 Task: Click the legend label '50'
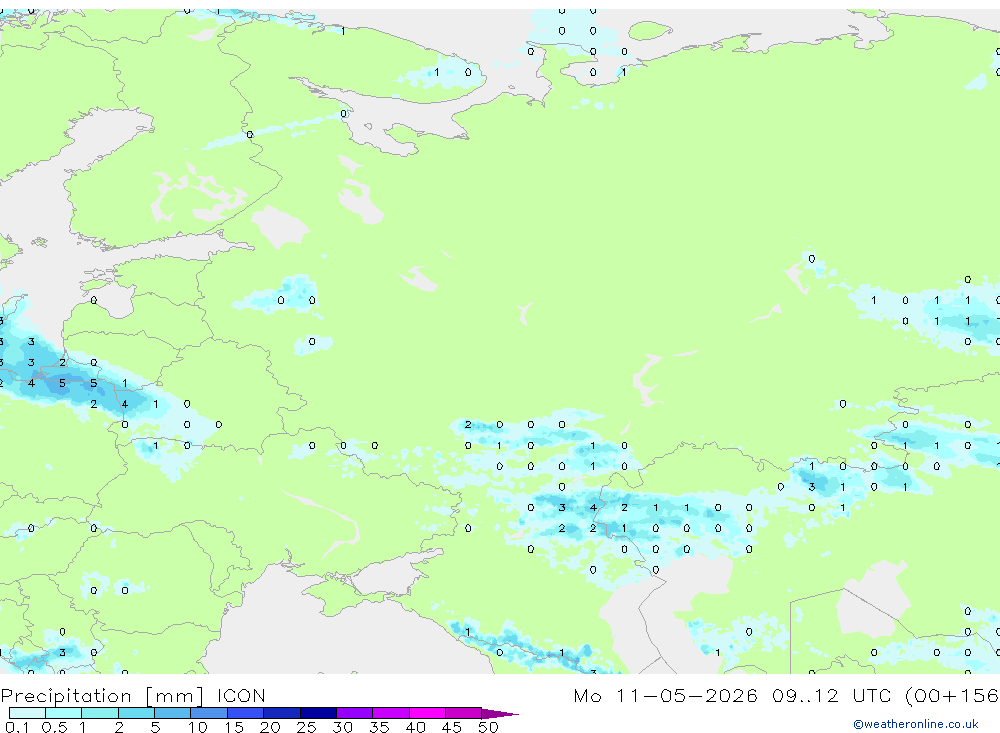click(x=488, y=727)
